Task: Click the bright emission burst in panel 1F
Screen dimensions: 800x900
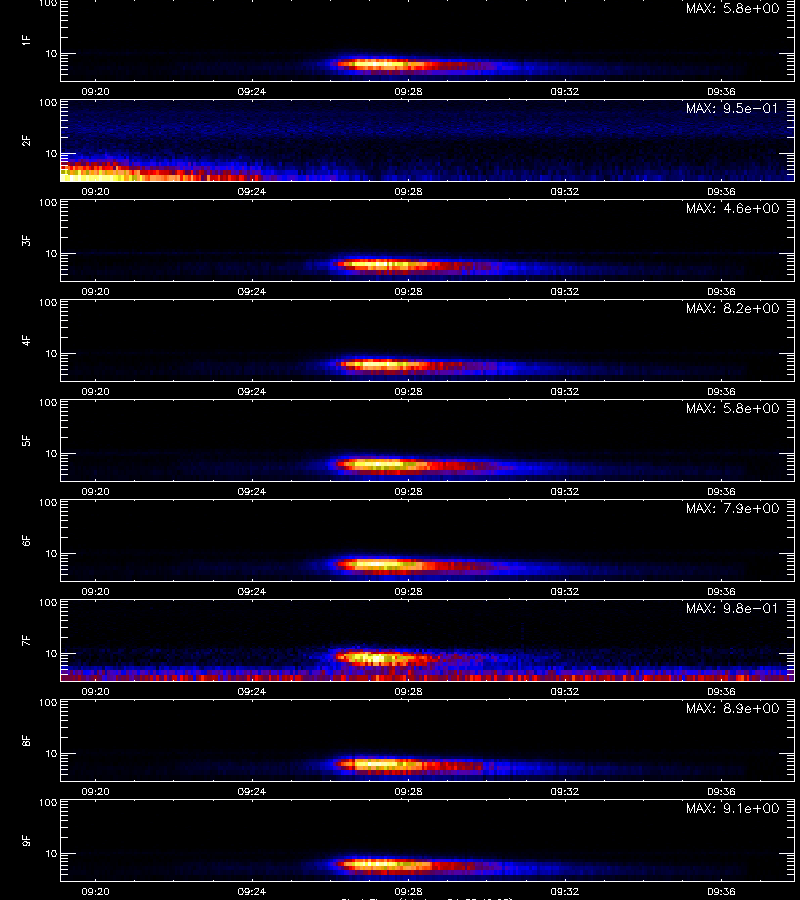Action: [382, 65]
